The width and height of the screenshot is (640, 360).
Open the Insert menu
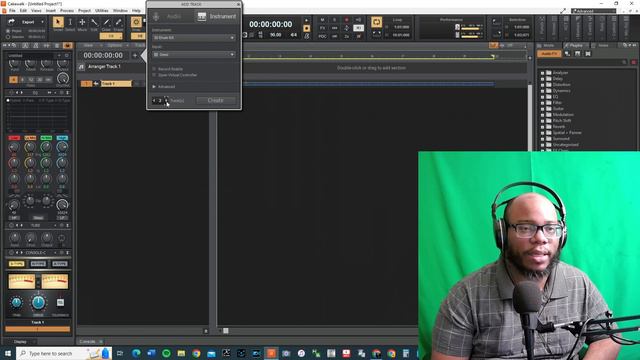[51, 11]
